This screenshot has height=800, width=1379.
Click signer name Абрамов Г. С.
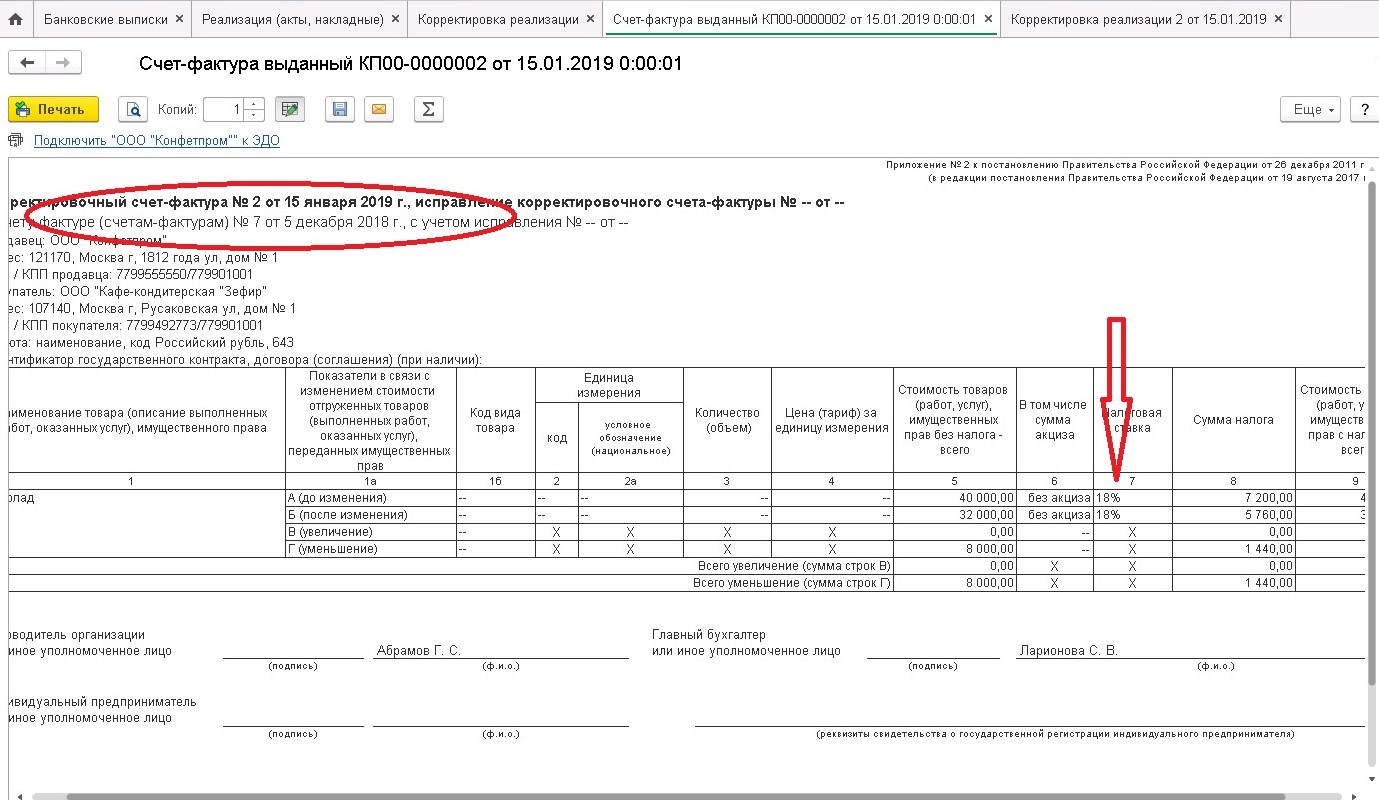pos(418,651)
